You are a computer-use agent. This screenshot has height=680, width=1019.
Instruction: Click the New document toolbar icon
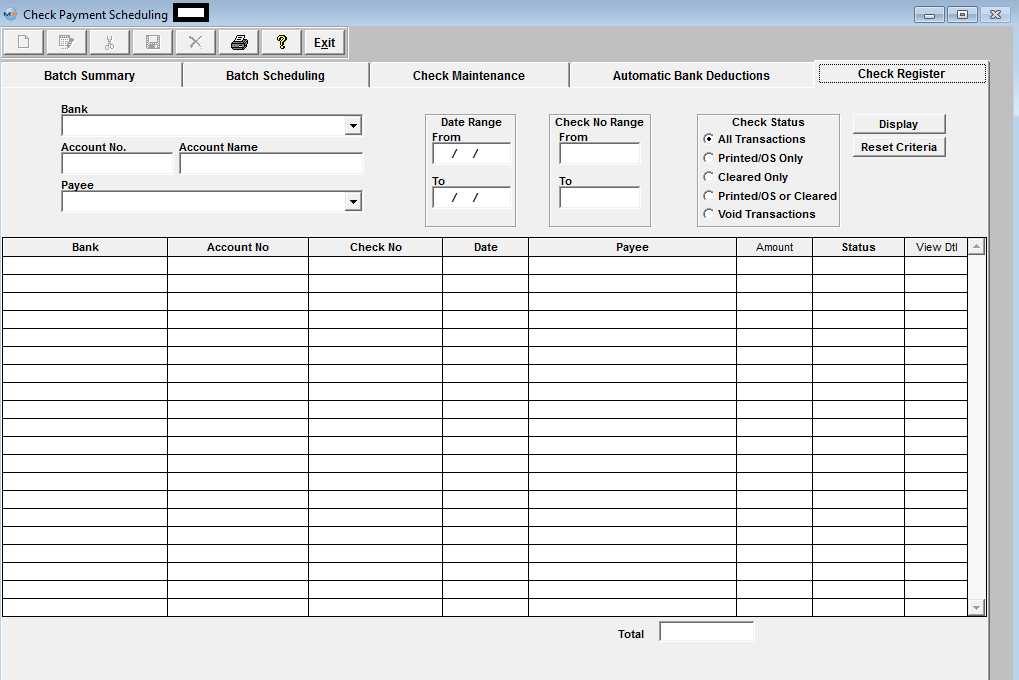click(24, 42)
